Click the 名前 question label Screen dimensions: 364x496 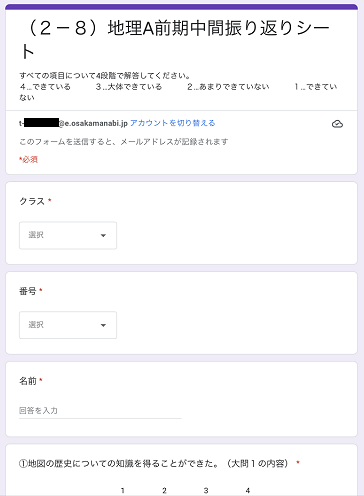(28, 381)
